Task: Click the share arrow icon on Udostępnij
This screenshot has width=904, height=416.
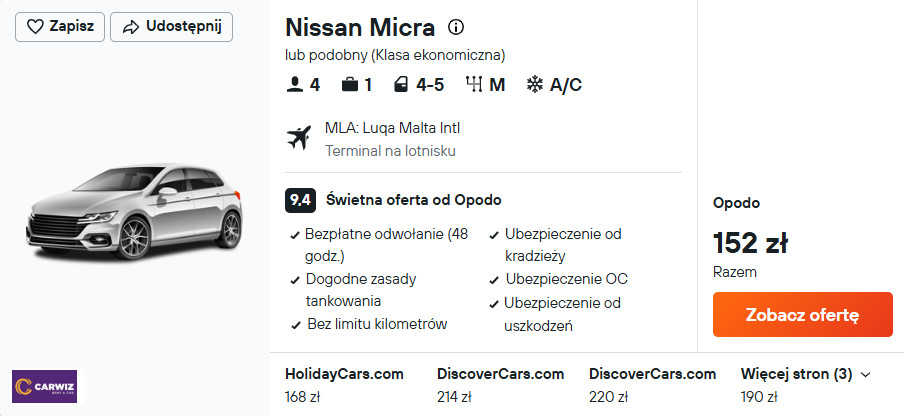Action: (130, 27)
